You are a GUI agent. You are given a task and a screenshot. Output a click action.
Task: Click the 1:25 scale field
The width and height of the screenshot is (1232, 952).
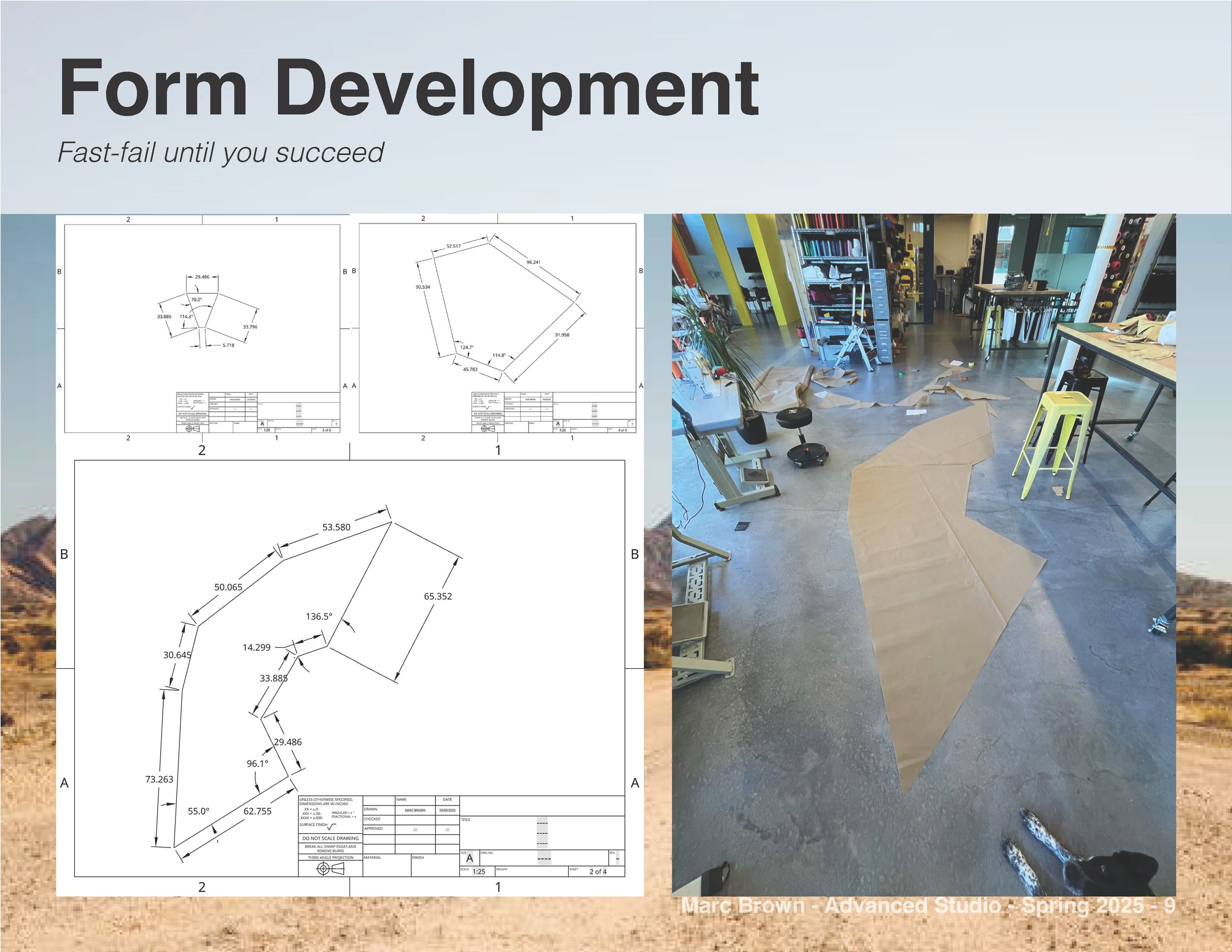point(479,871)
